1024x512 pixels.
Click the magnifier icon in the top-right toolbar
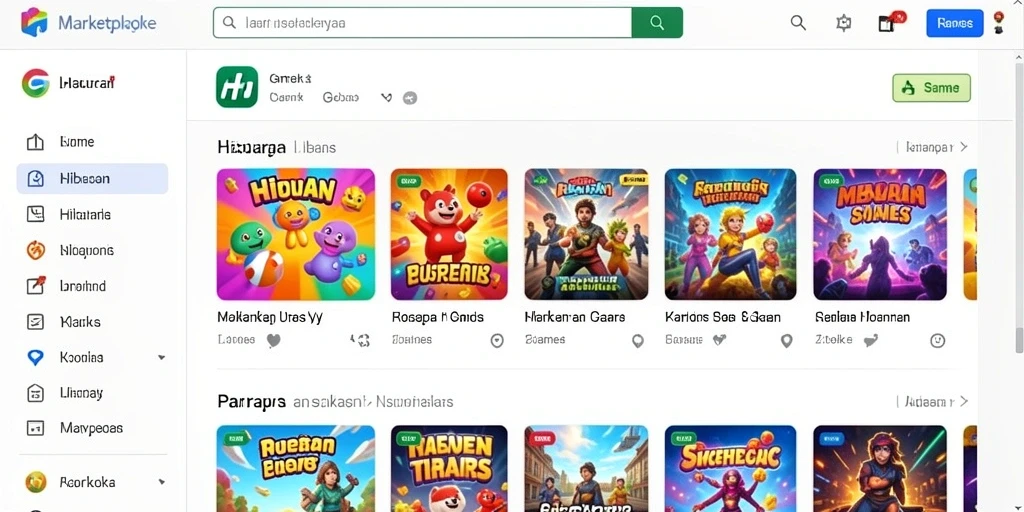pos(798,23)
